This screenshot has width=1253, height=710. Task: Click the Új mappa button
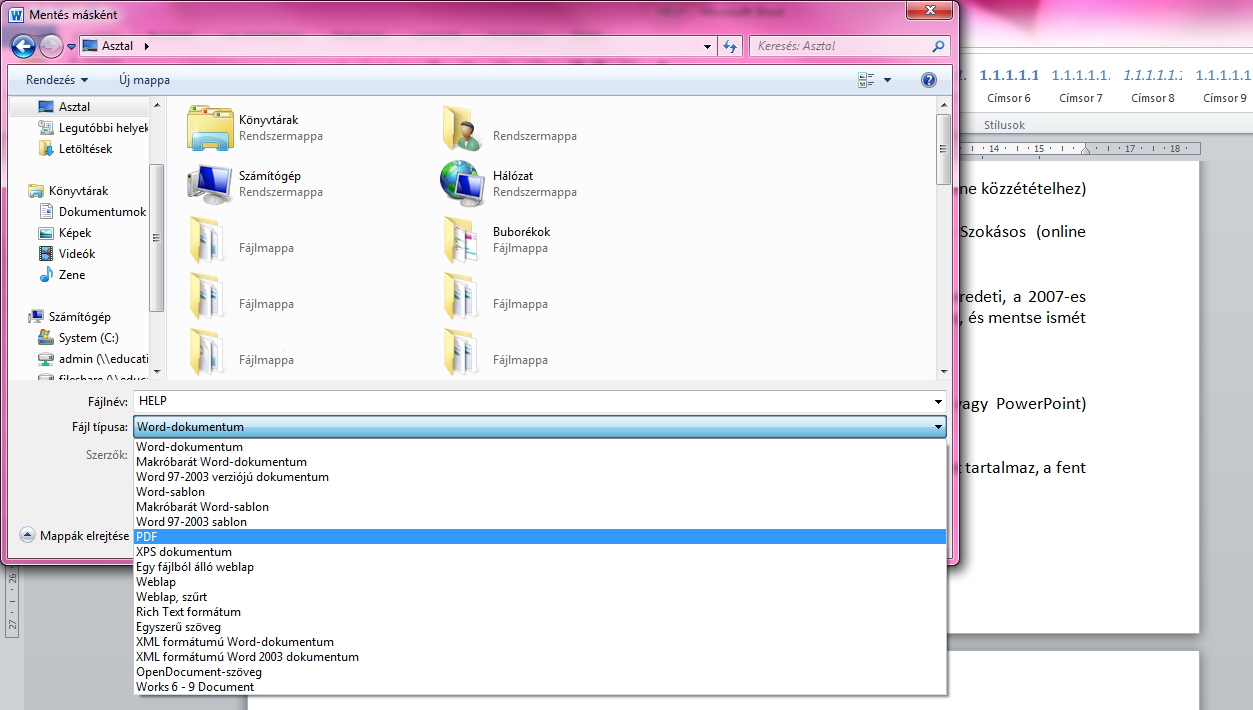tap(145, 80)
